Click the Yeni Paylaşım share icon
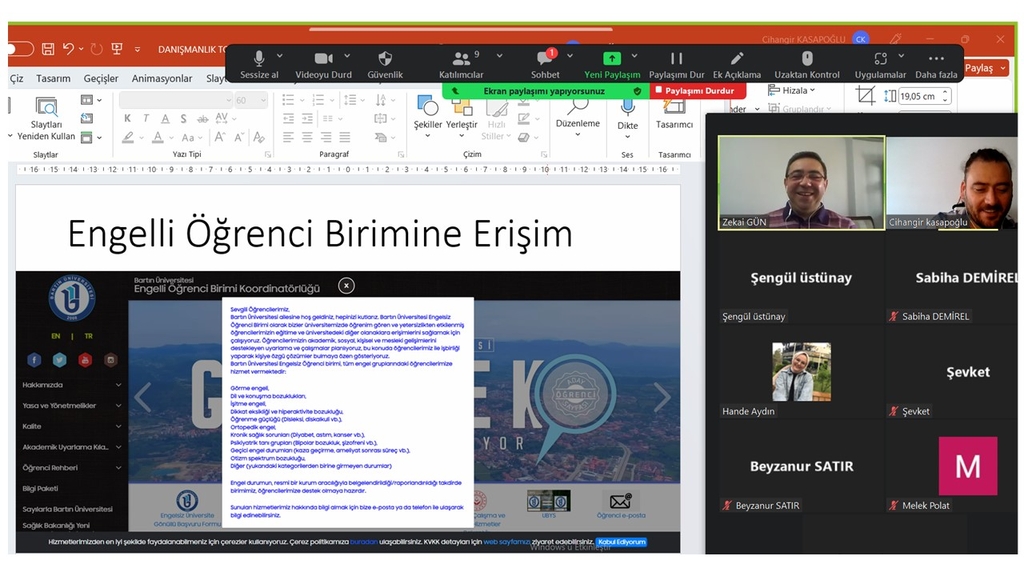1024x576 pixels. pyautogui.click(x=612, y=59)
